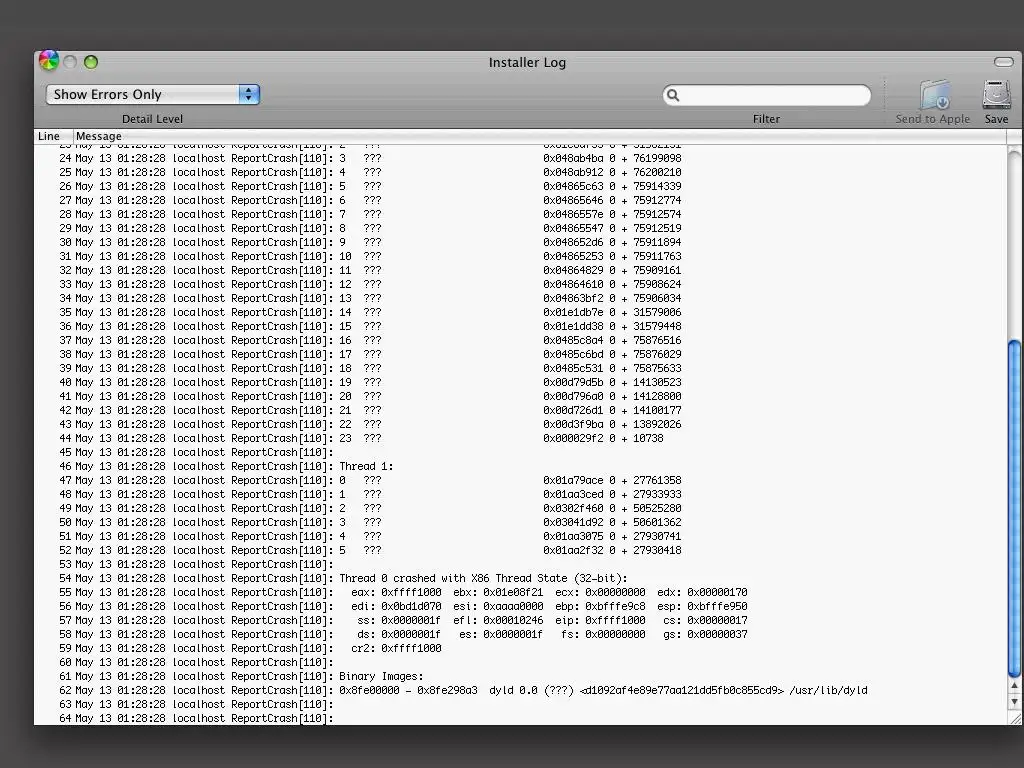Select log line 38 with 0x0485c6bd

(520, 355)
